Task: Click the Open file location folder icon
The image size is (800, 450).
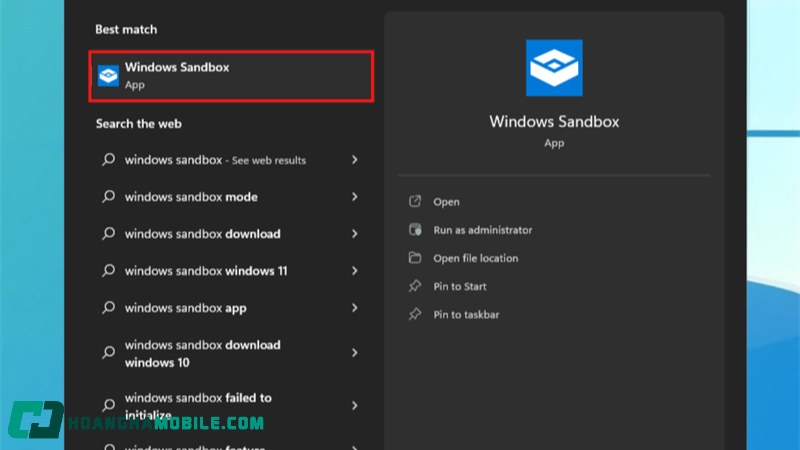Action: tap(415, 258)
